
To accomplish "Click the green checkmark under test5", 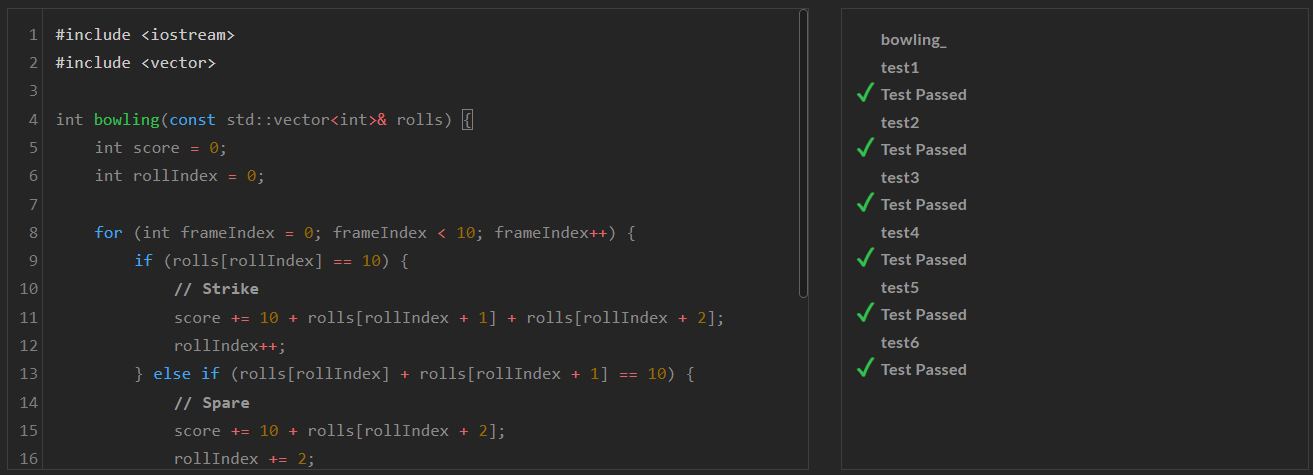I will tap(866, 314).
